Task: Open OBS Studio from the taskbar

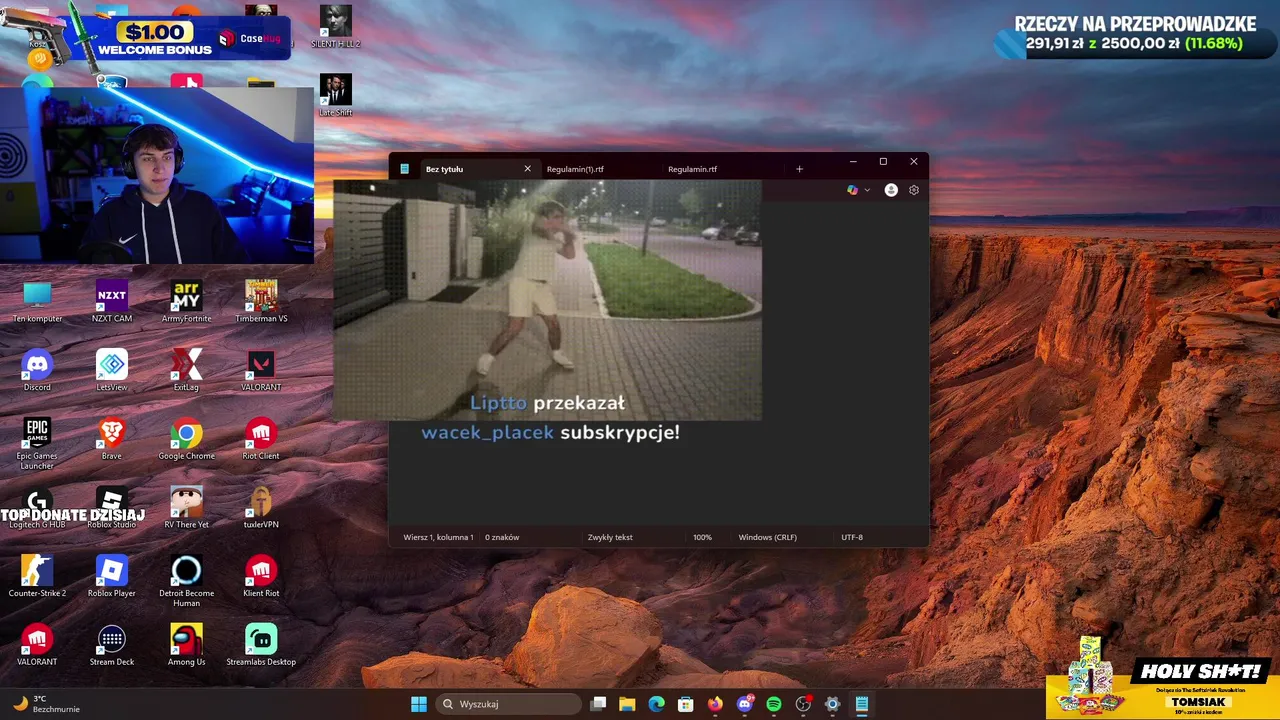Action: tap(803, 704)
